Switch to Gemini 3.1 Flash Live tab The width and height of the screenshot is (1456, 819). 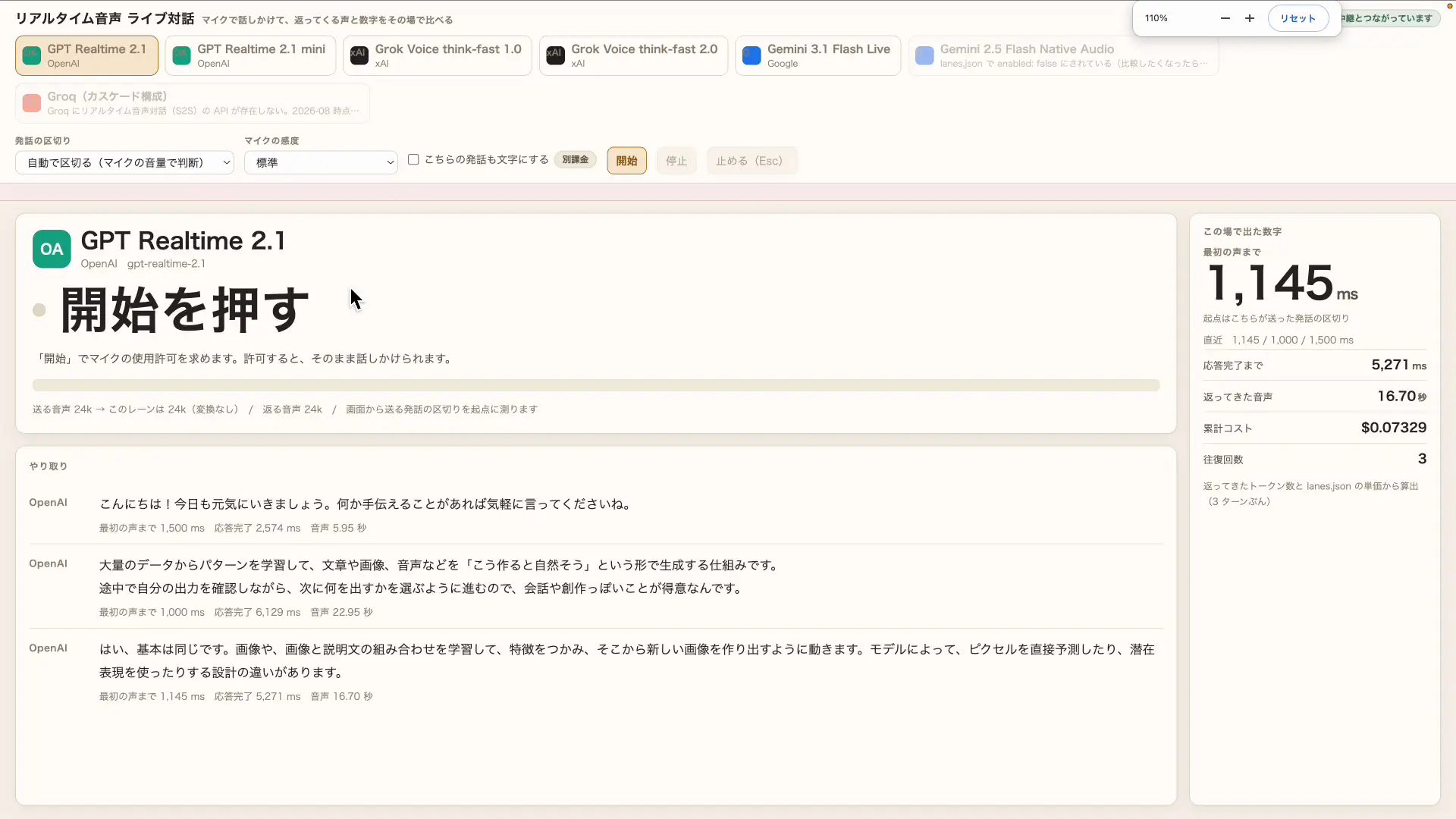818,55
